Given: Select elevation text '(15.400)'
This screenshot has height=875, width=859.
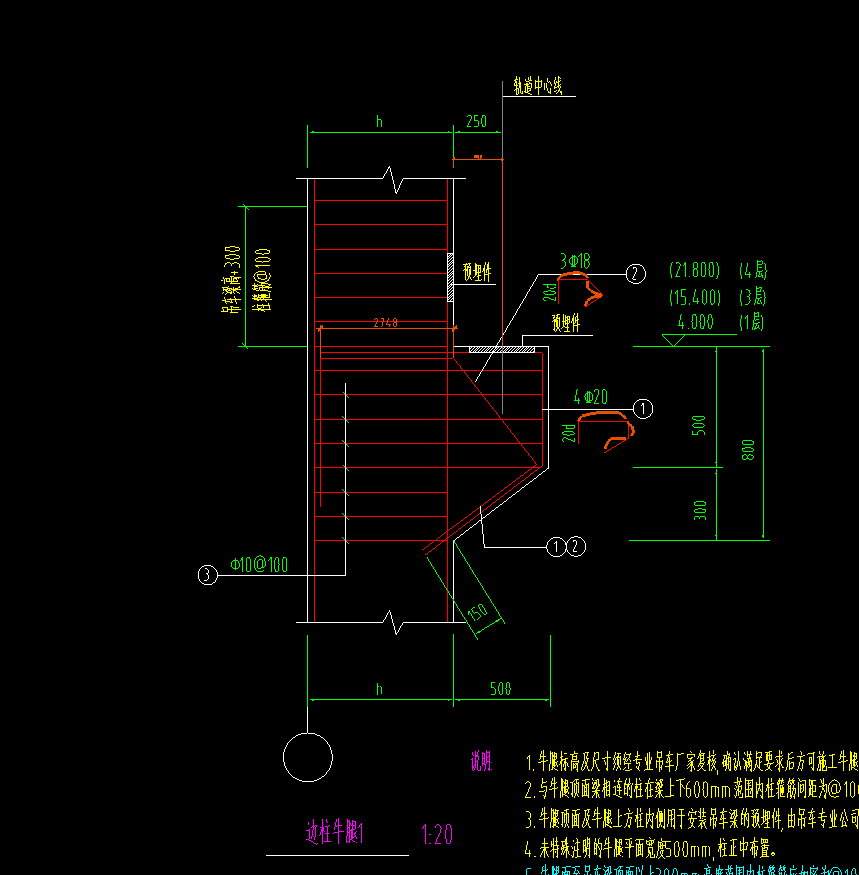Looking at the screenshot, I should click(695, 297).
